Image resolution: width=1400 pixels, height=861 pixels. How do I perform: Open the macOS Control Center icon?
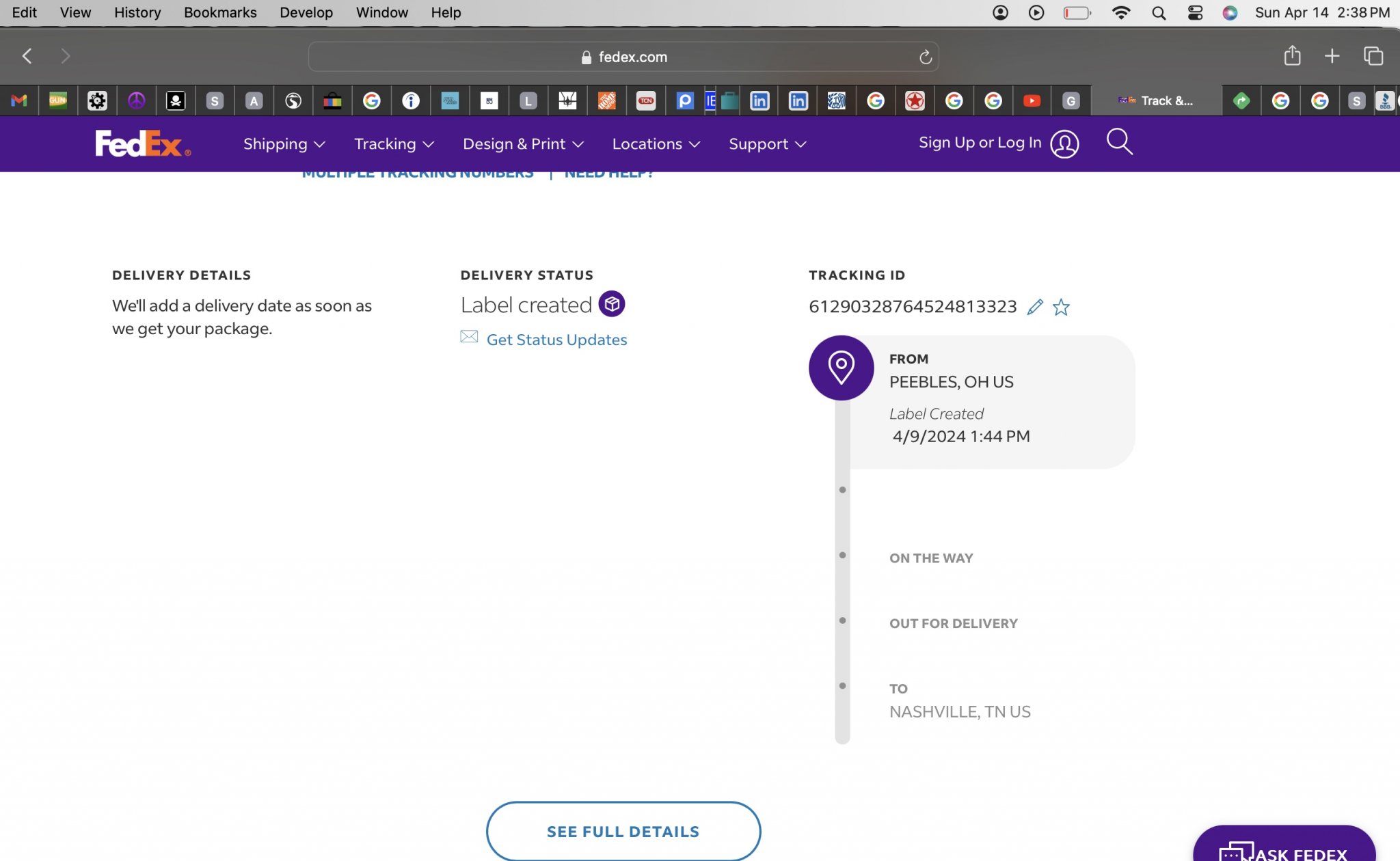coord(1195,12)
